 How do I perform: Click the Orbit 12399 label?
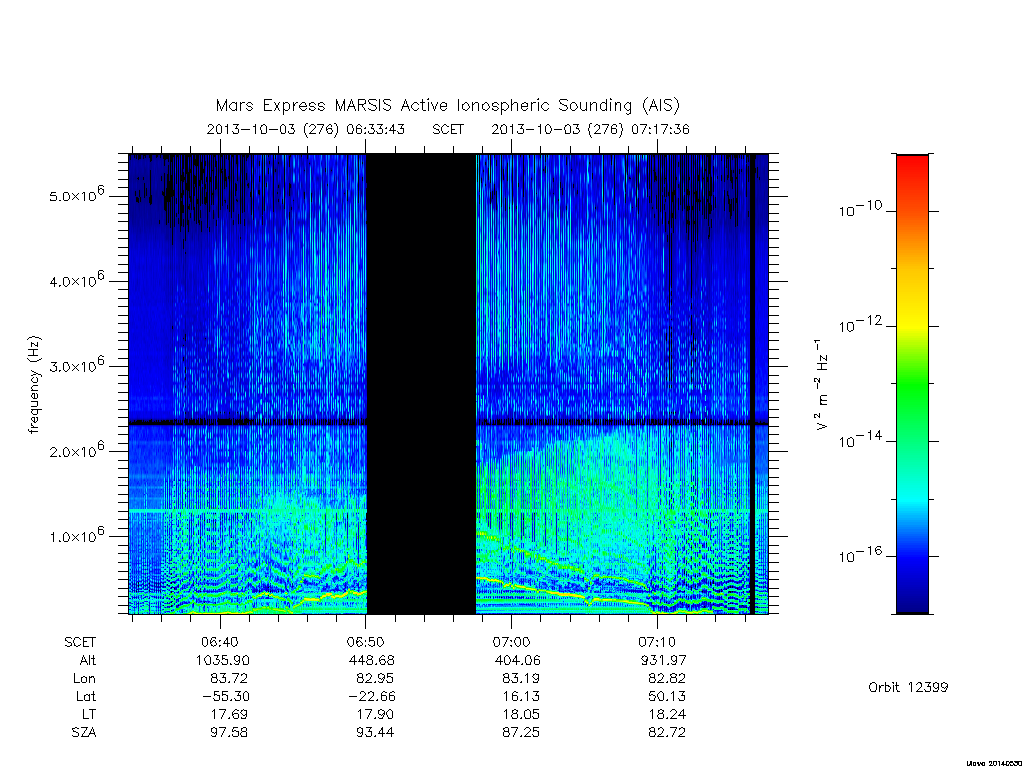(908, 687)
